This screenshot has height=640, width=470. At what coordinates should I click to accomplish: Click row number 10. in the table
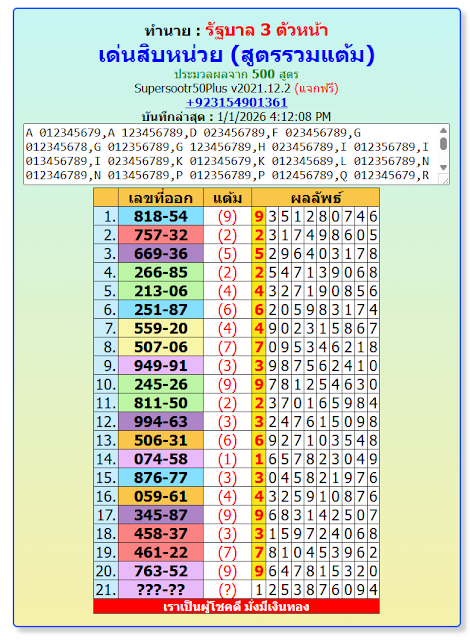(x=106, y=384)
